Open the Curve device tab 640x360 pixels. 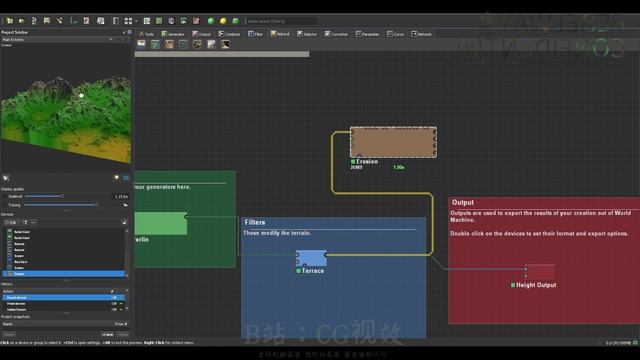tap(396, 34)
